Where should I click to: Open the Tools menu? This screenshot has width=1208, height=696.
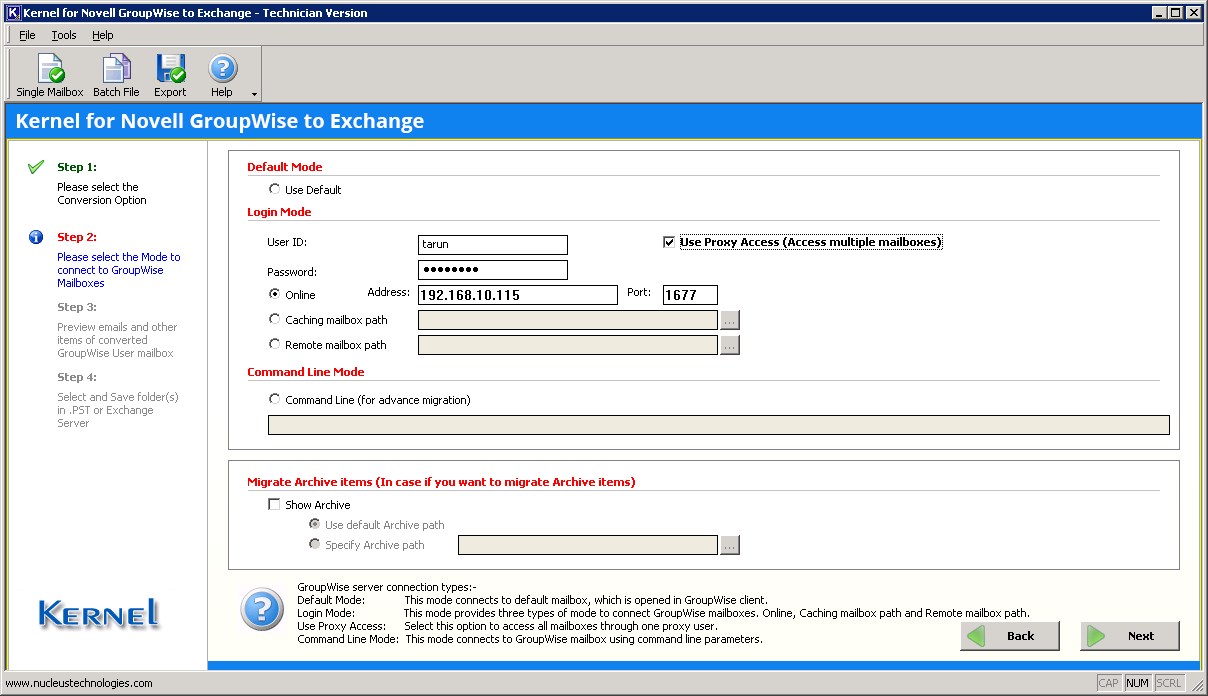[64, 35]
